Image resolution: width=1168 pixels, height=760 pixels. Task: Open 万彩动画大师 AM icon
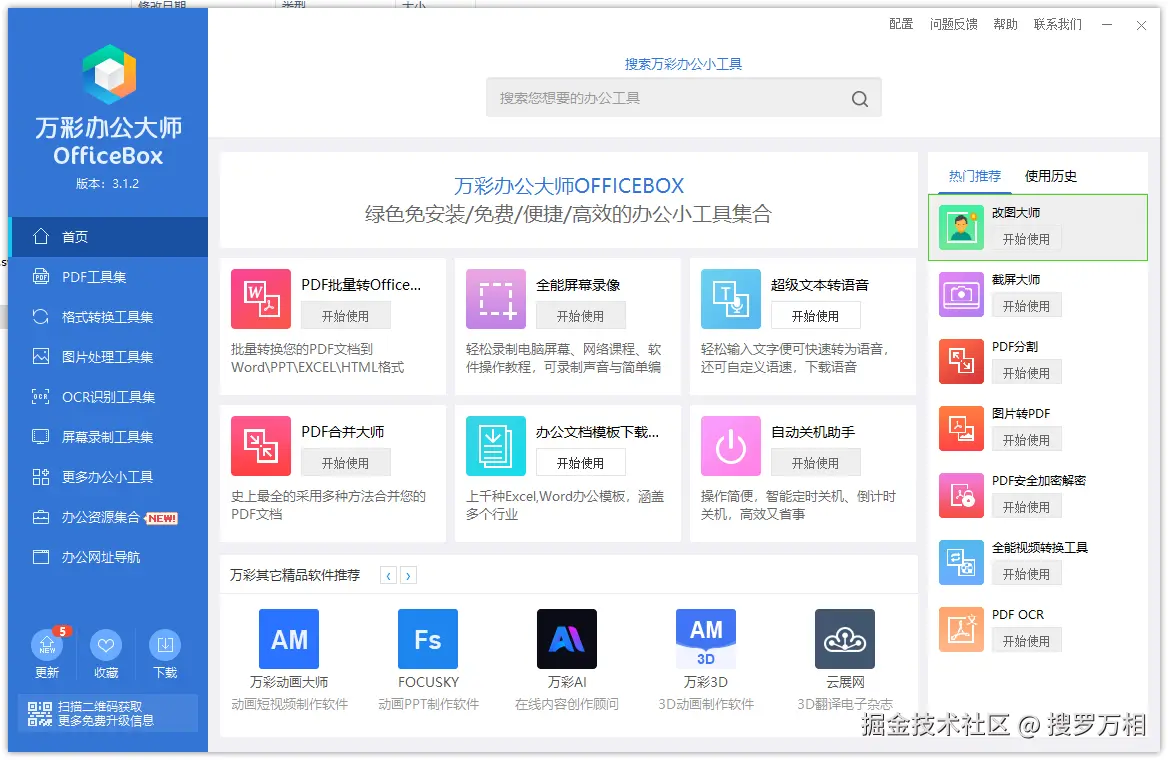289,639
